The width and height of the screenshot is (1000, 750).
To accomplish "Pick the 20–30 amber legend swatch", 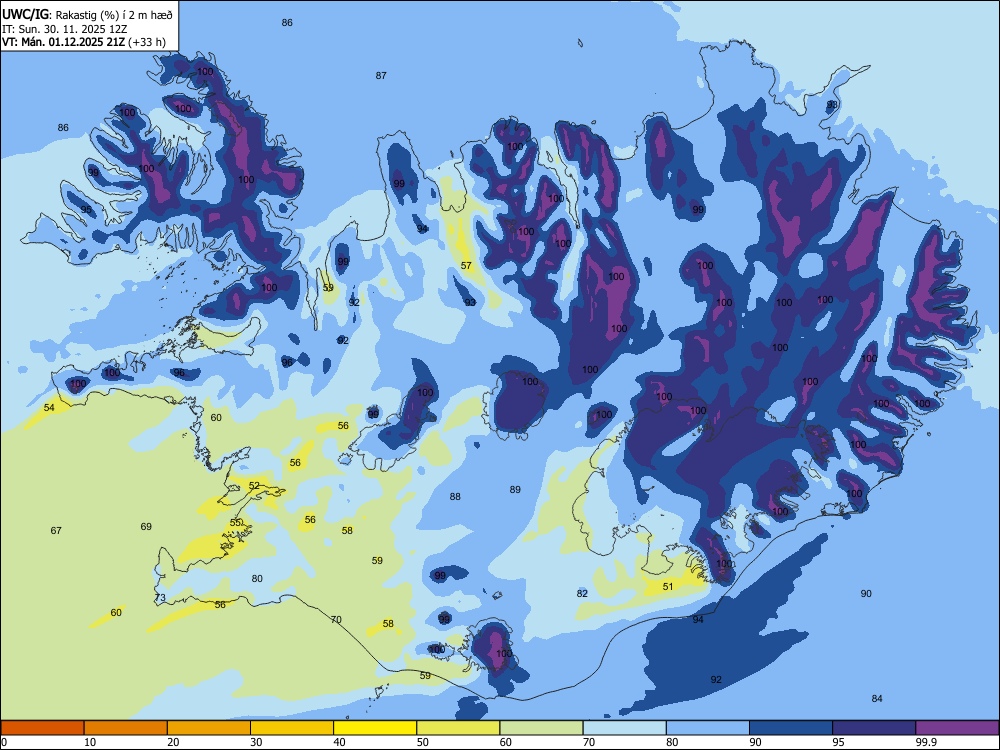I will [x=209, y=728].
